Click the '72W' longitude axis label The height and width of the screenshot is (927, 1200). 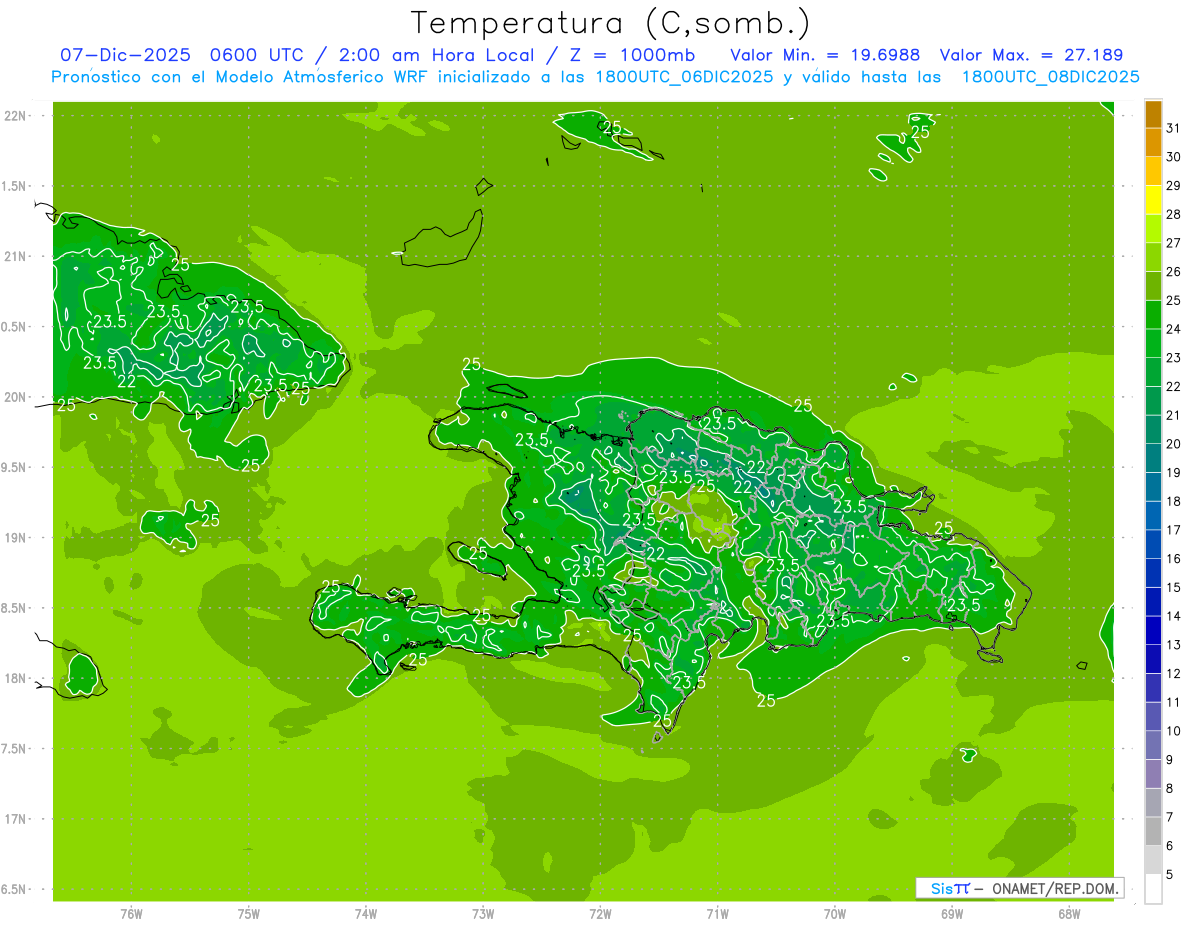tap(601, 913)
